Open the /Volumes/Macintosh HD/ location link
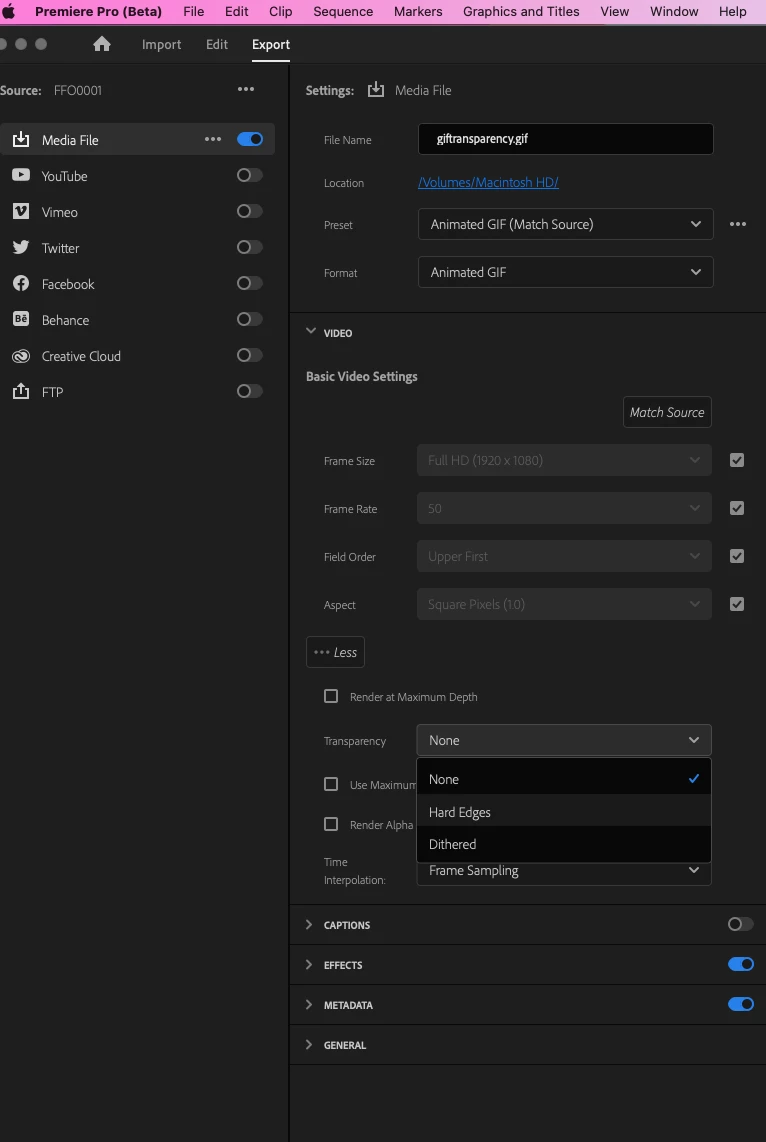The height and width of the screenshot is (1142, 766). pyautogui.click(x=489, y=183)
